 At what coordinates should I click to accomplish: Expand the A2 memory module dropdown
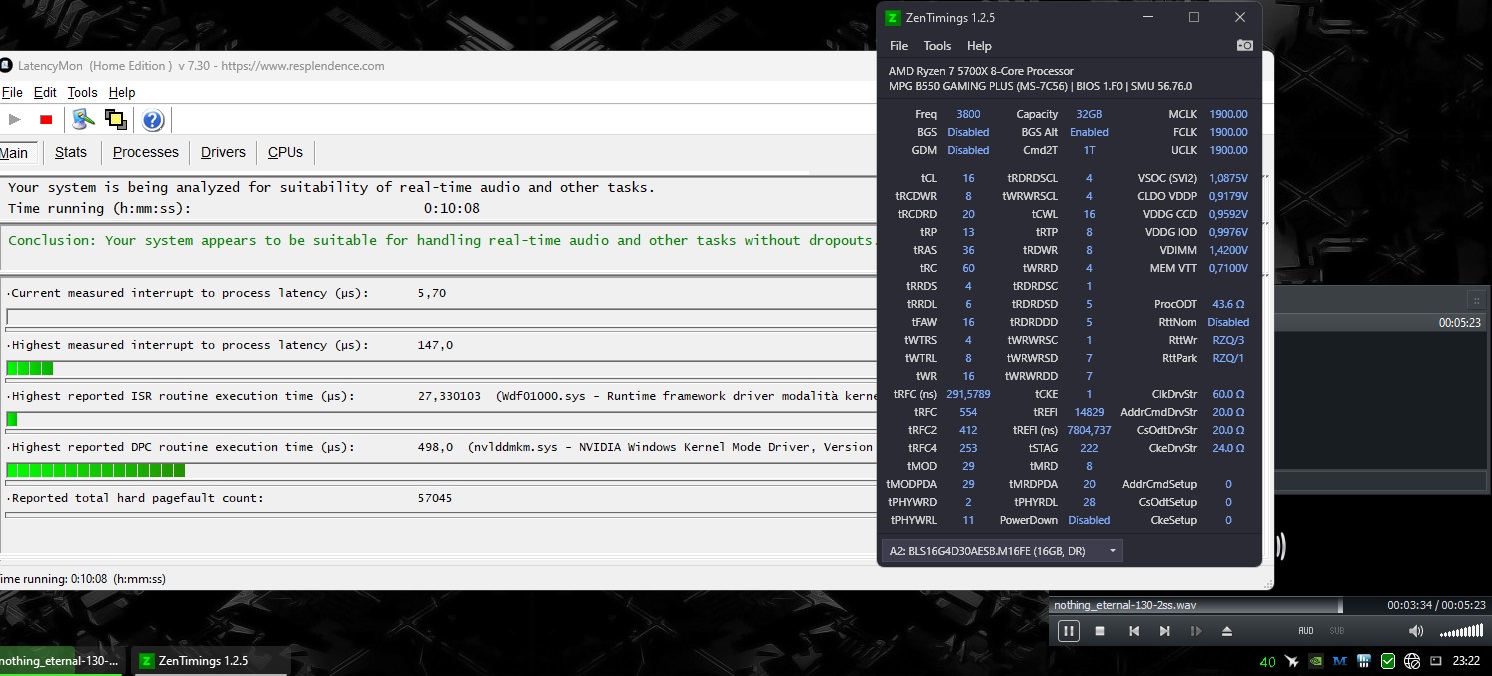[1002, 551]
